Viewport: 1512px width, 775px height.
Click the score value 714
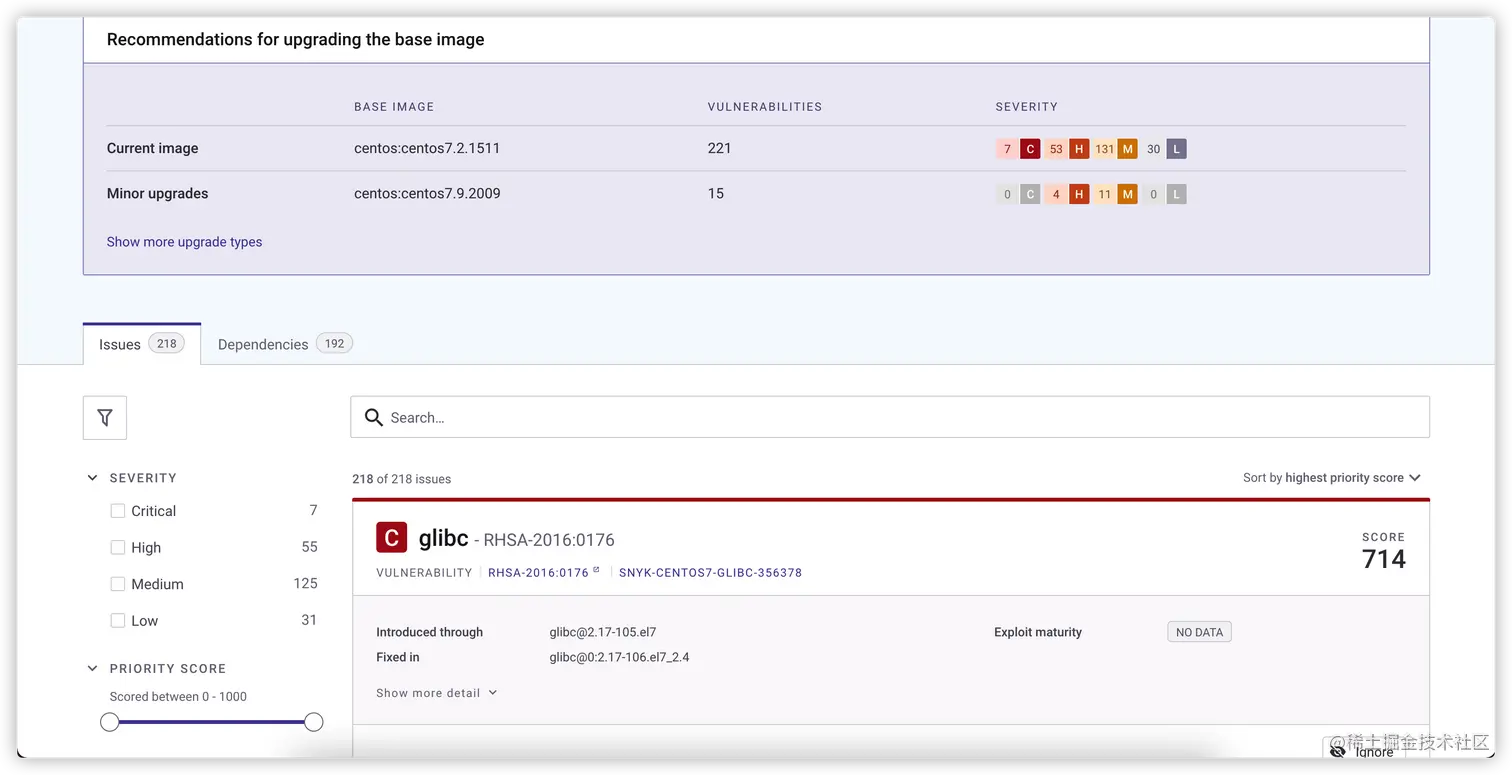1384,559
